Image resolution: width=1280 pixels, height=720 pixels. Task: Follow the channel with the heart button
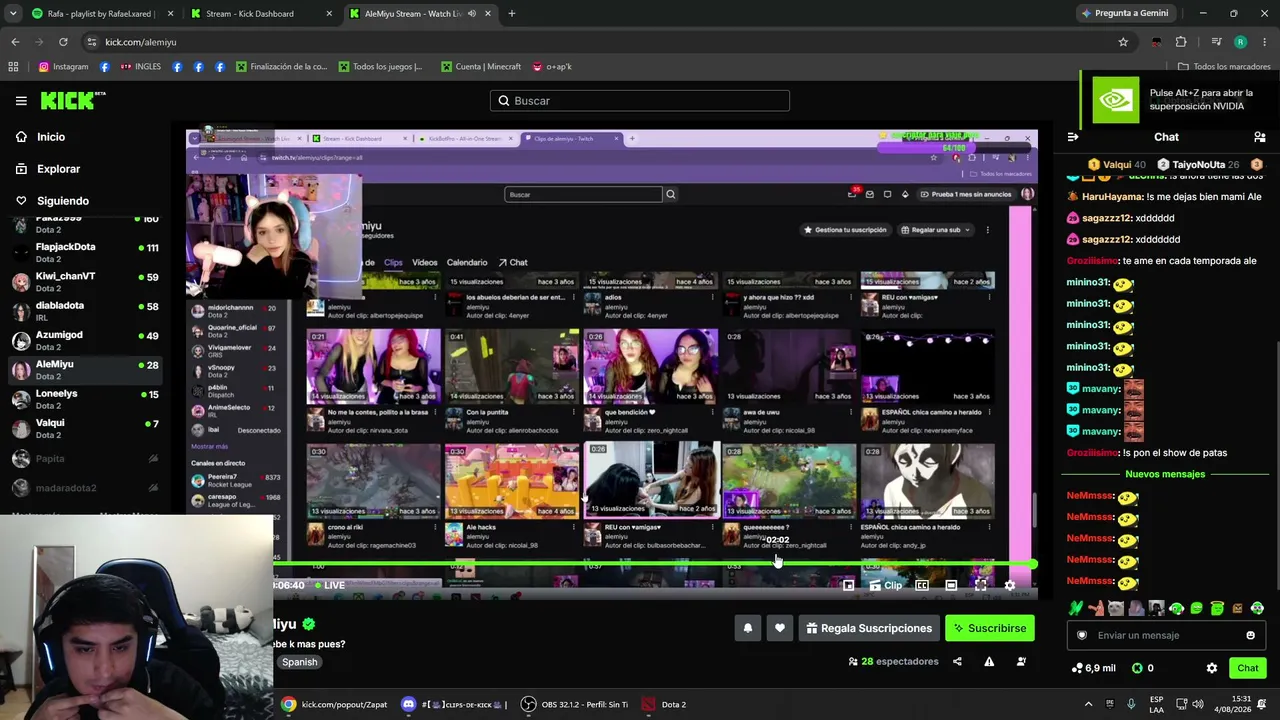[780, 628]
